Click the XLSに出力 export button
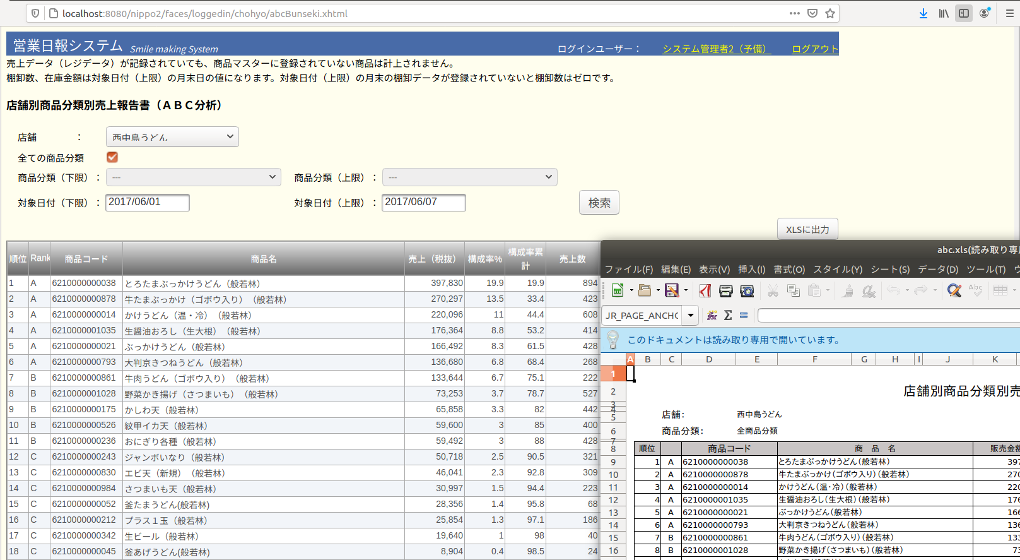The width and height of the screenshot is (1020, 560). point(807,230)
